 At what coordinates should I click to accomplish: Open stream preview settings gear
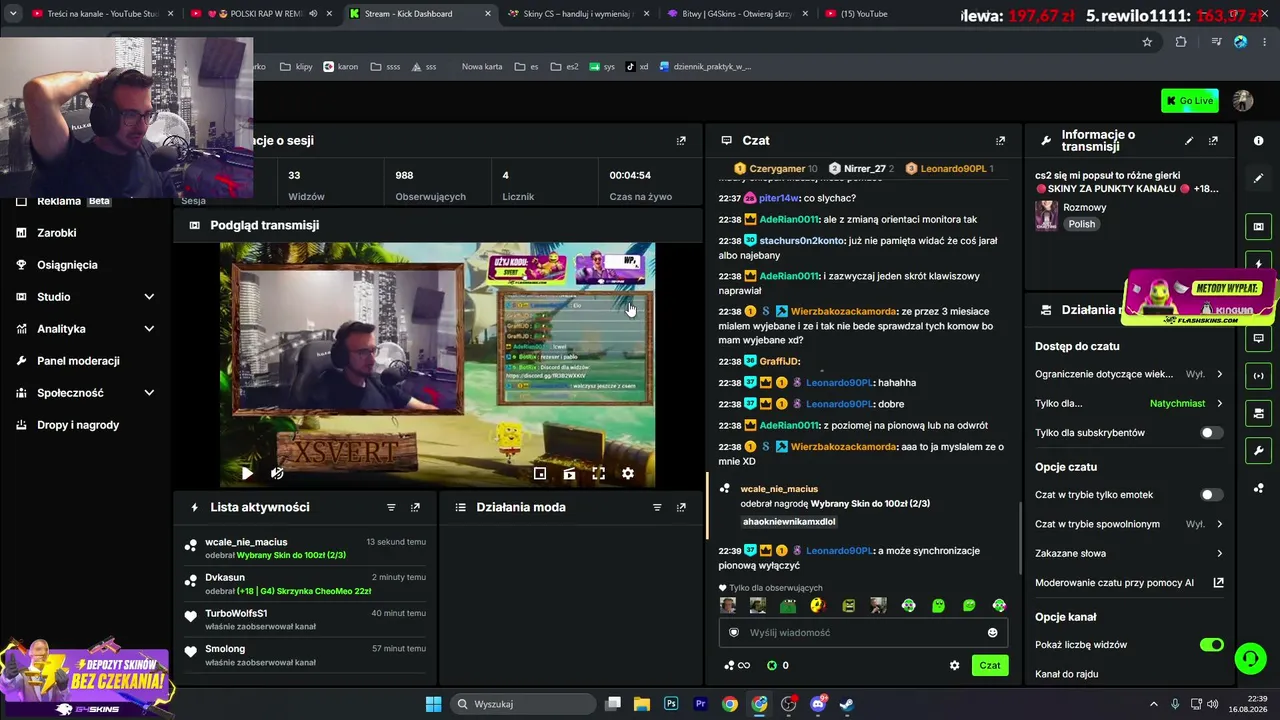[x=628, y=474]
